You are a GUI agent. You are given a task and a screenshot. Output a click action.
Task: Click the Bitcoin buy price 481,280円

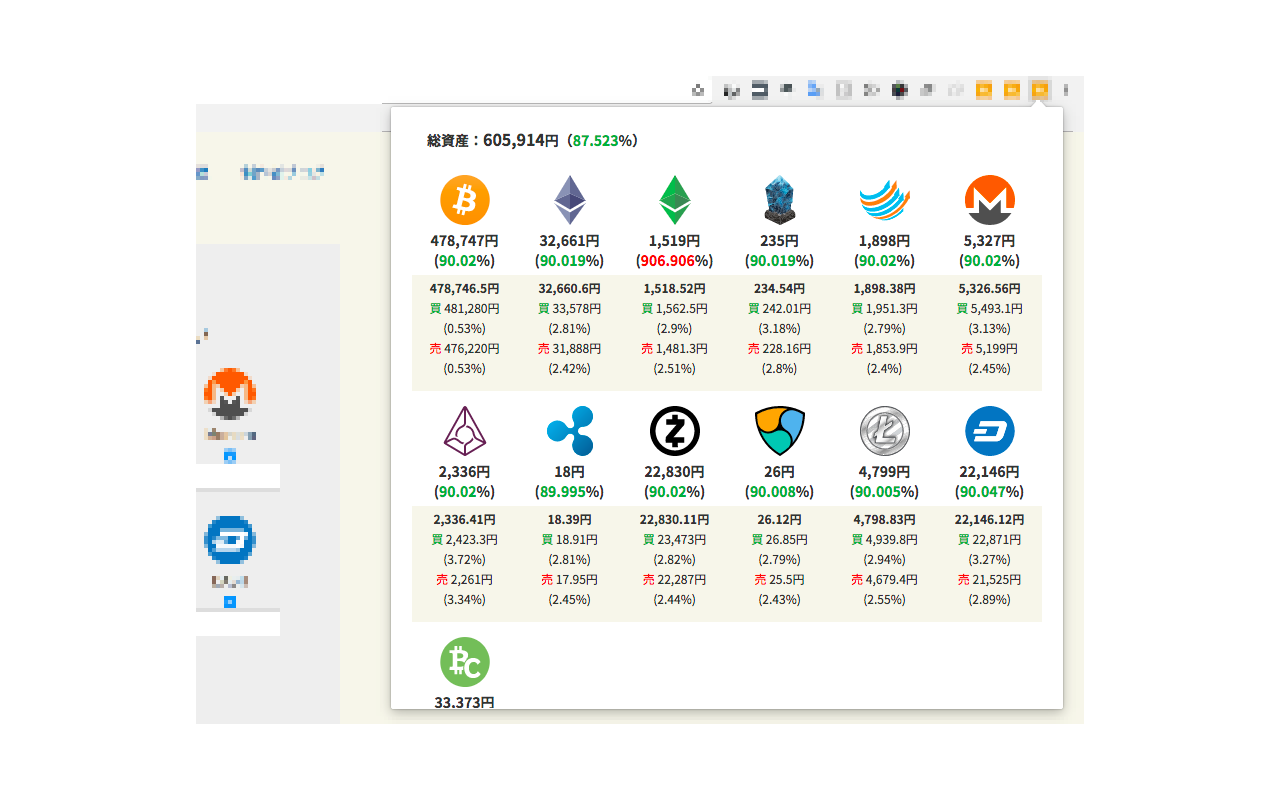tap(471, 309)
